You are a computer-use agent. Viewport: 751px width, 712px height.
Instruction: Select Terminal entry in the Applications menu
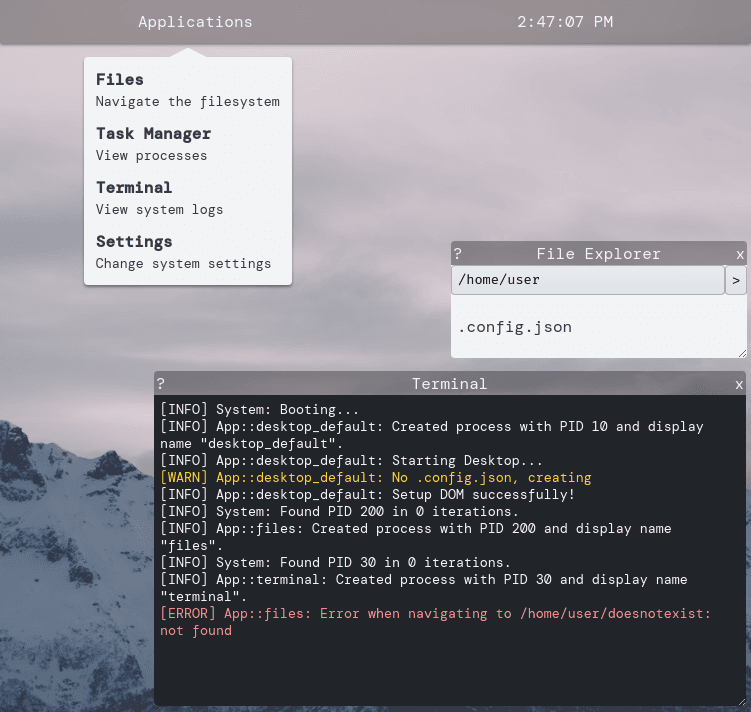(x=134, y=188)
